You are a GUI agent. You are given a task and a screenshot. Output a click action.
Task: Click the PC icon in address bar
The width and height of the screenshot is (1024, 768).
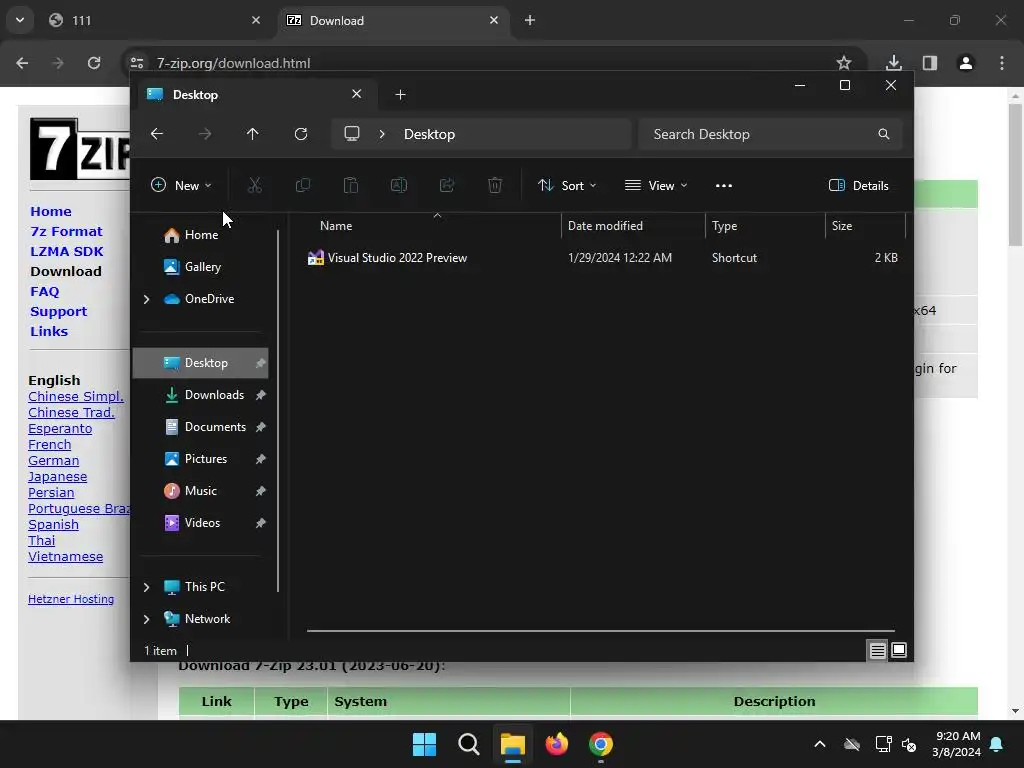tap(352, 134)
